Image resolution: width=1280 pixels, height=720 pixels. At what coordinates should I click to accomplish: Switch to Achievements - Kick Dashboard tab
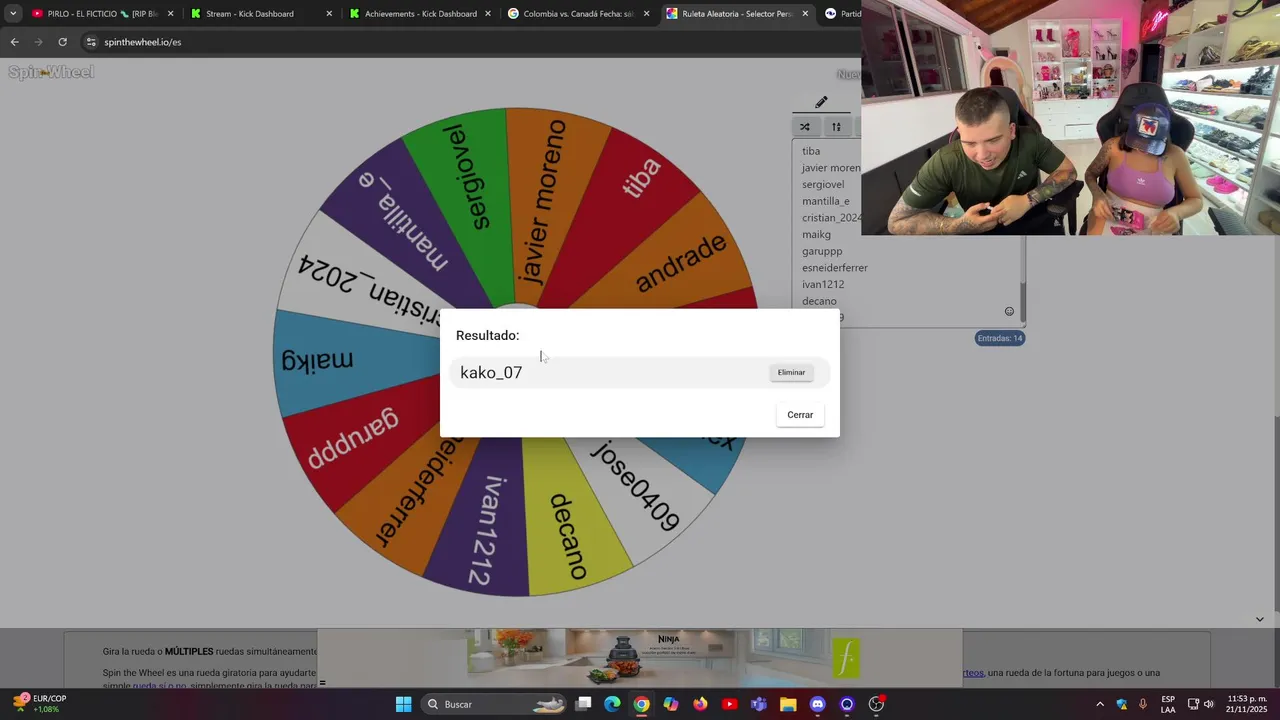pyautogui.click(x=420, y=14)
